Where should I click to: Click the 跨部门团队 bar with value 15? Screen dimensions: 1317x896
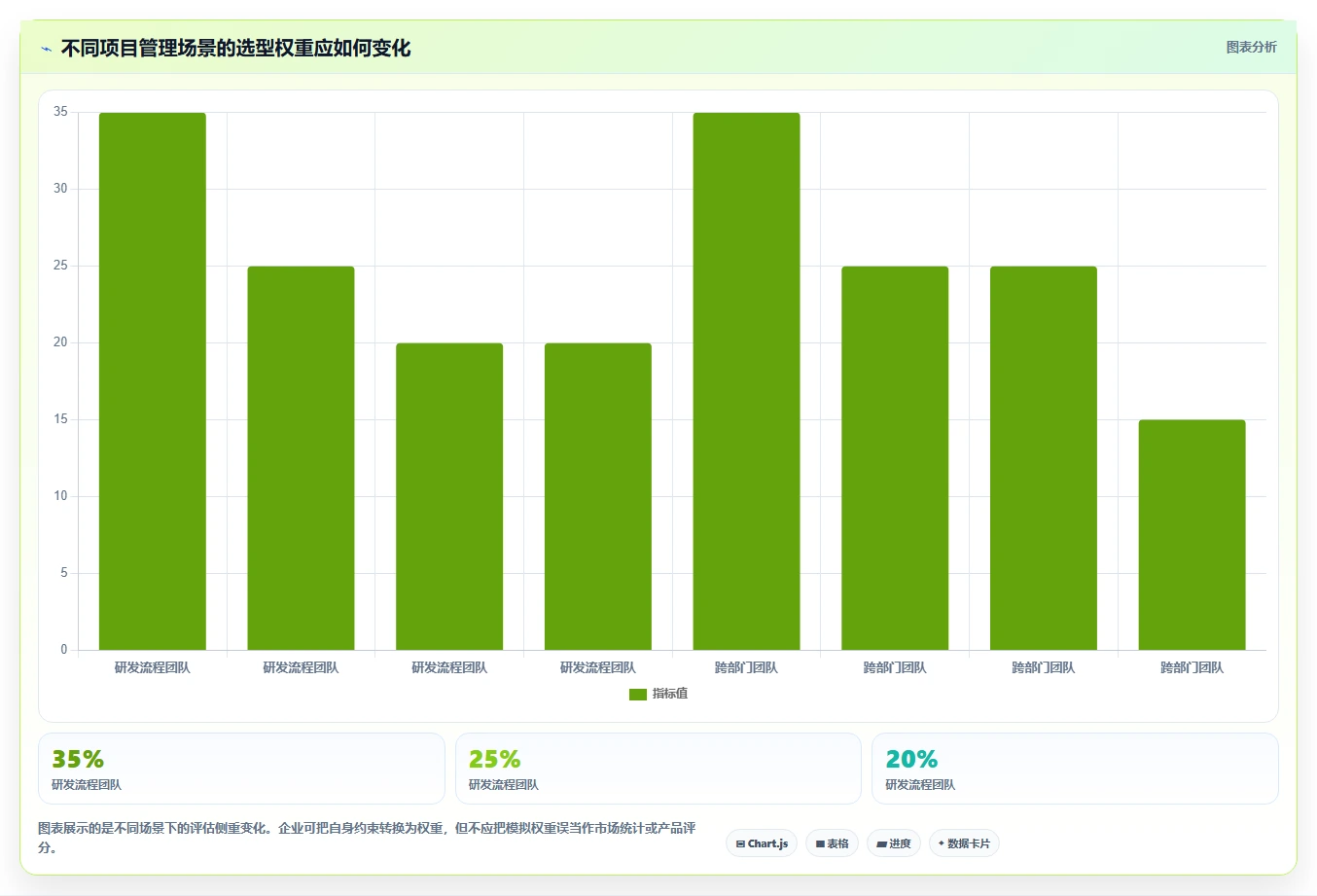(1192, 535)
